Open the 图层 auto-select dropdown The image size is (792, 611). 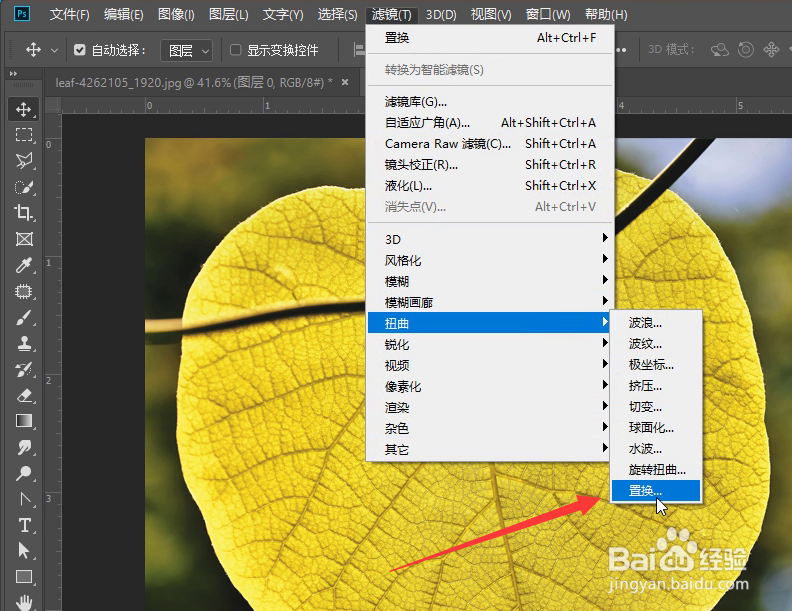(x=187, y=50)
